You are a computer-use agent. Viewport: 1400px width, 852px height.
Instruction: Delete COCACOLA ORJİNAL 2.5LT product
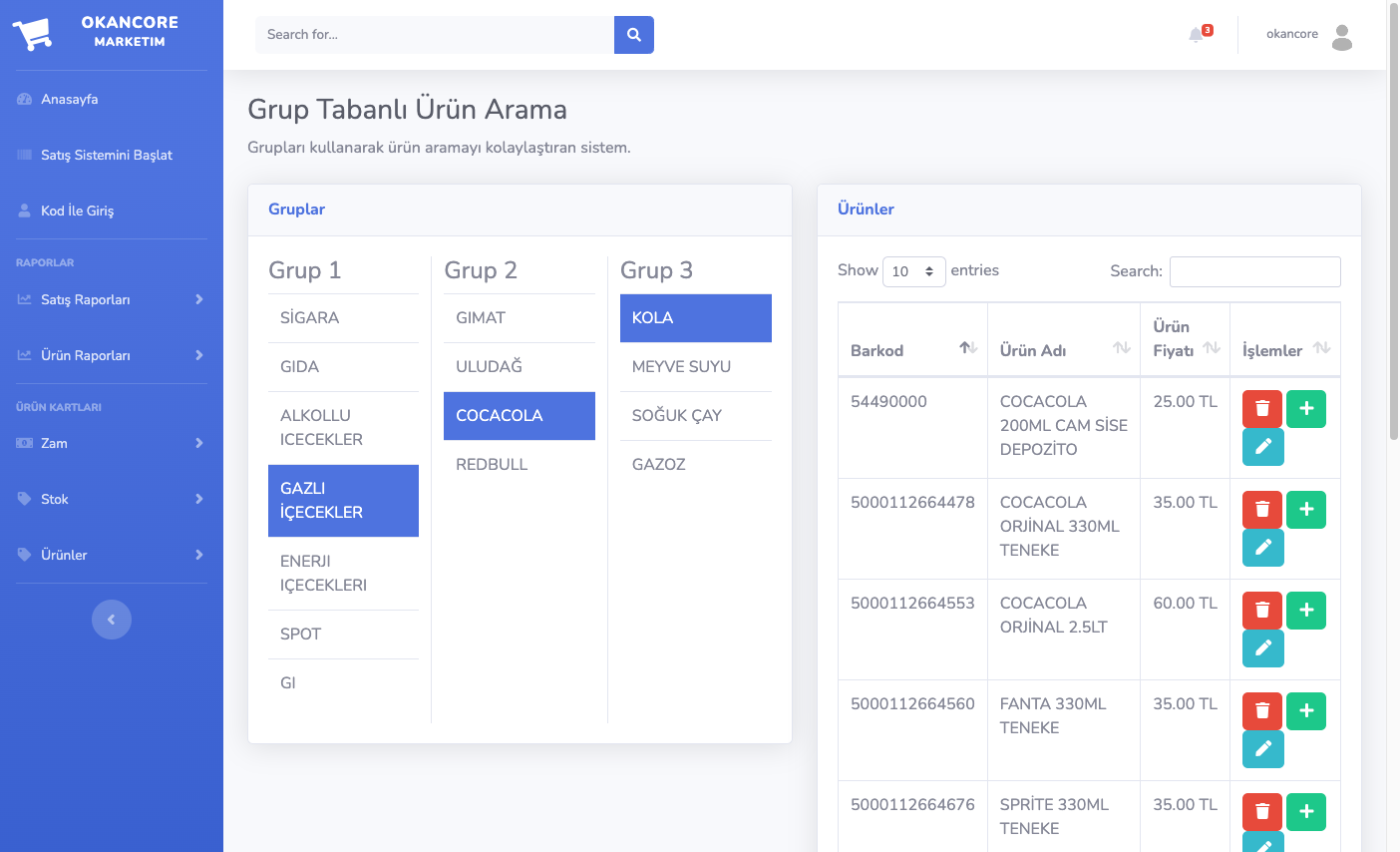1262,611
